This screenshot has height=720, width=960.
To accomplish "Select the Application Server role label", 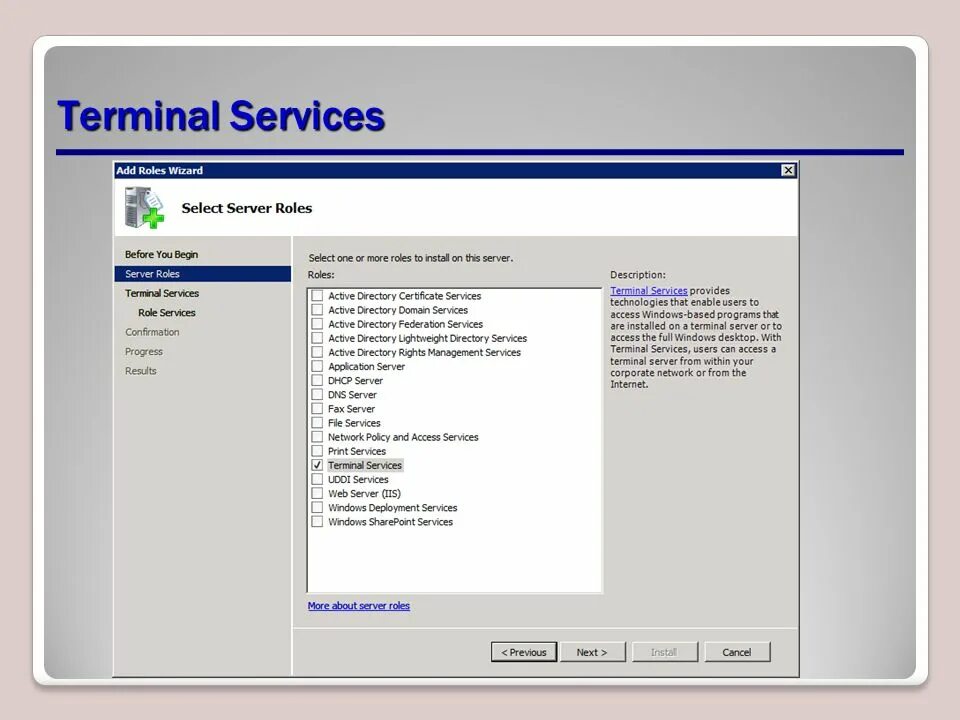I will 366,366.
